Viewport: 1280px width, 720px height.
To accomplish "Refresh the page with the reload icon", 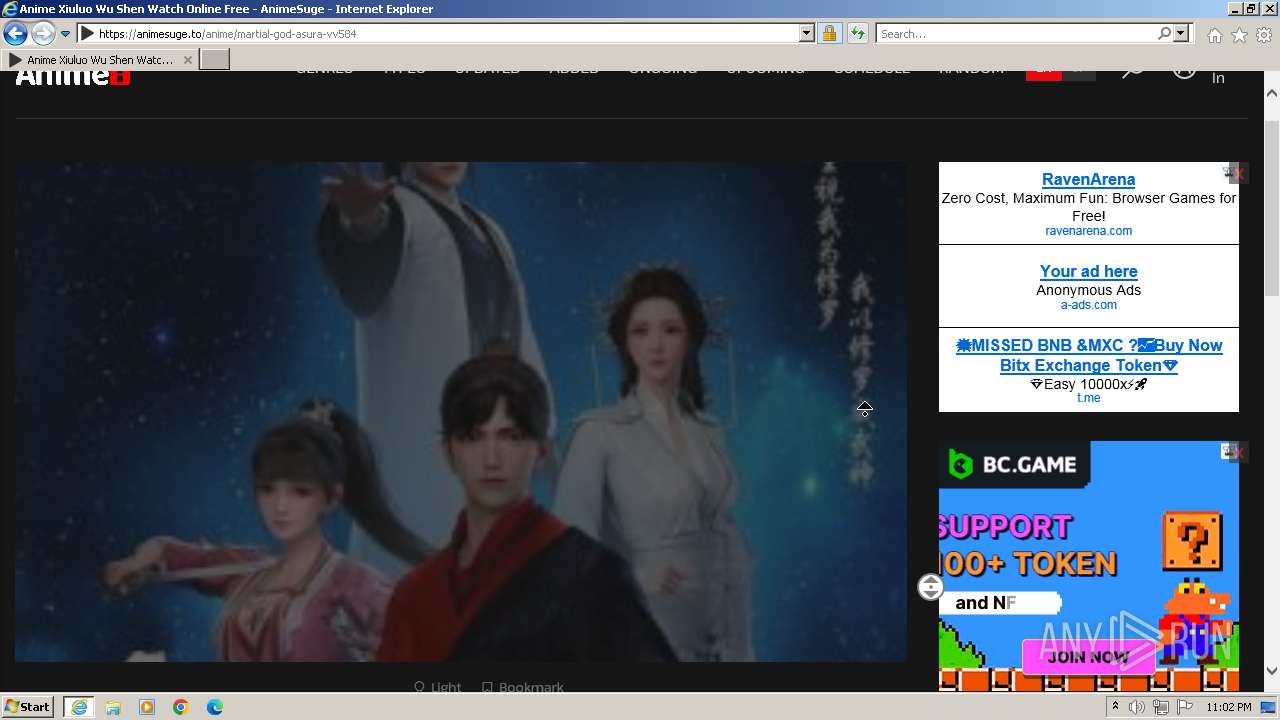I will point(857,33).
